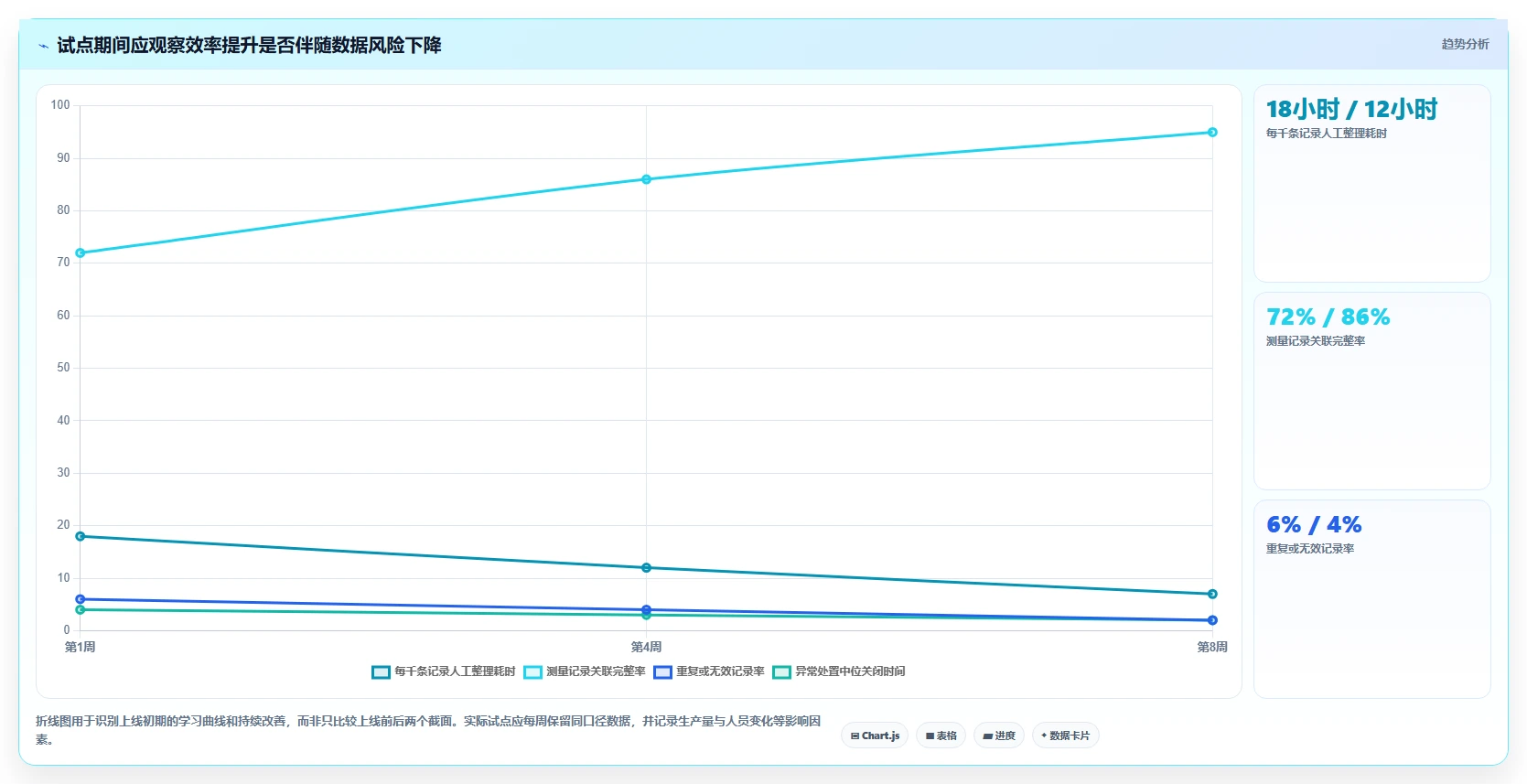Click the 趋势分析 label in the header

coord(1465,44)
